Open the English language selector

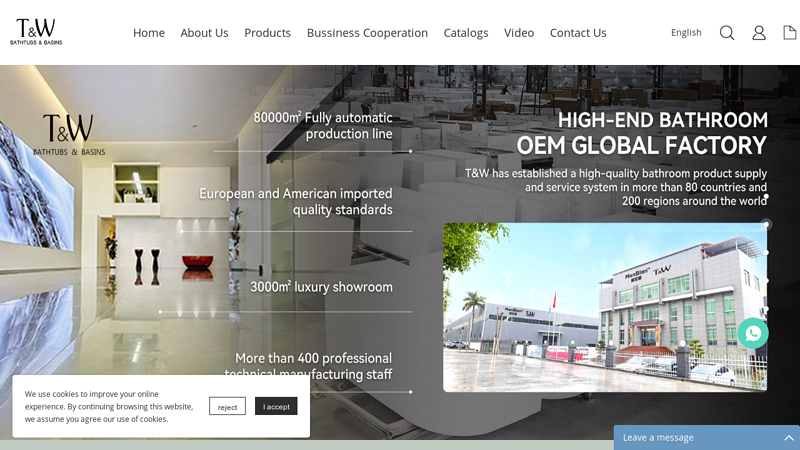(x=686, y=33)
